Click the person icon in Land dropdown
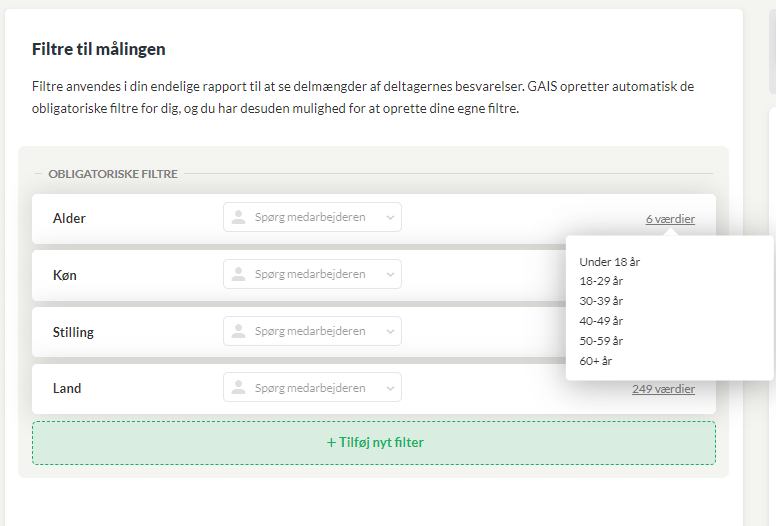Image resolution: width=776 pixels, height=526 pixels. point(239,387)
